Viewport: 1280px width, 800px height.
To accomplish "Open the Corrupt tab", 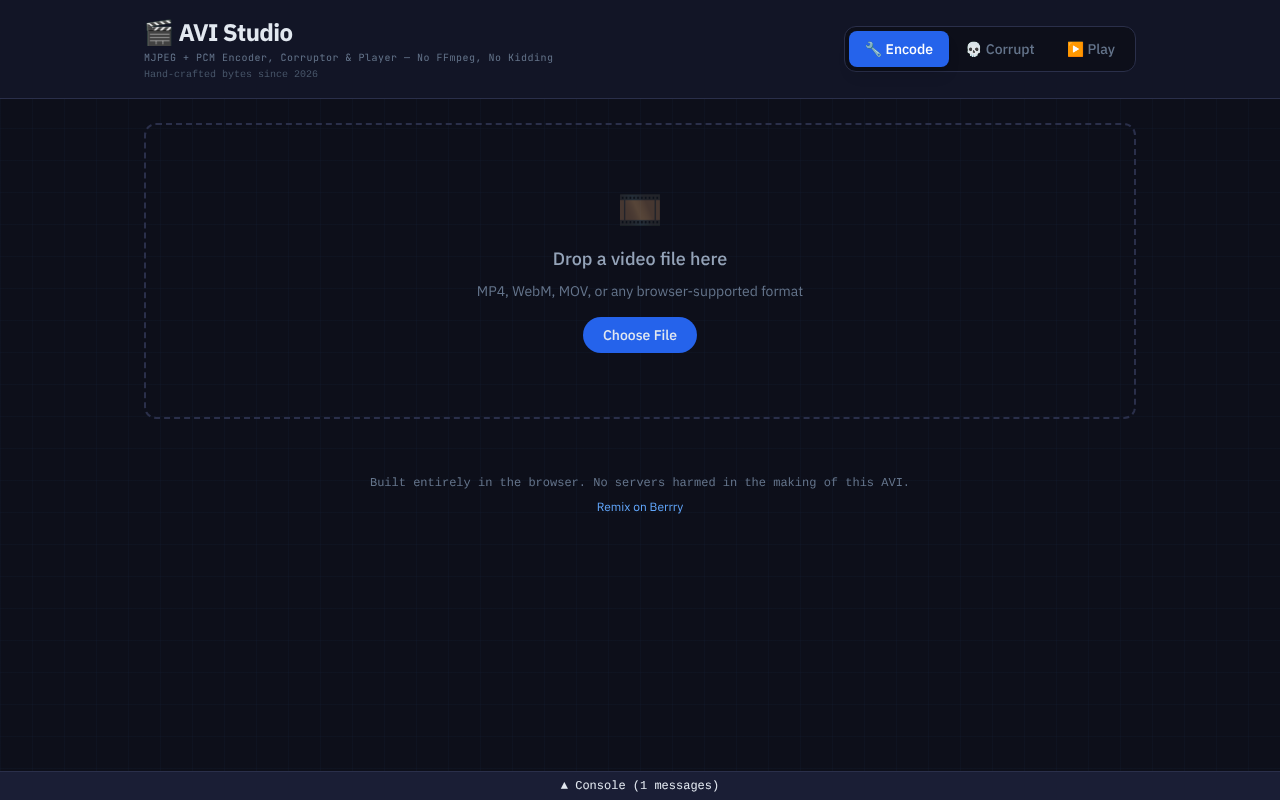I will pyautogui.click(x=1000, y=49).
